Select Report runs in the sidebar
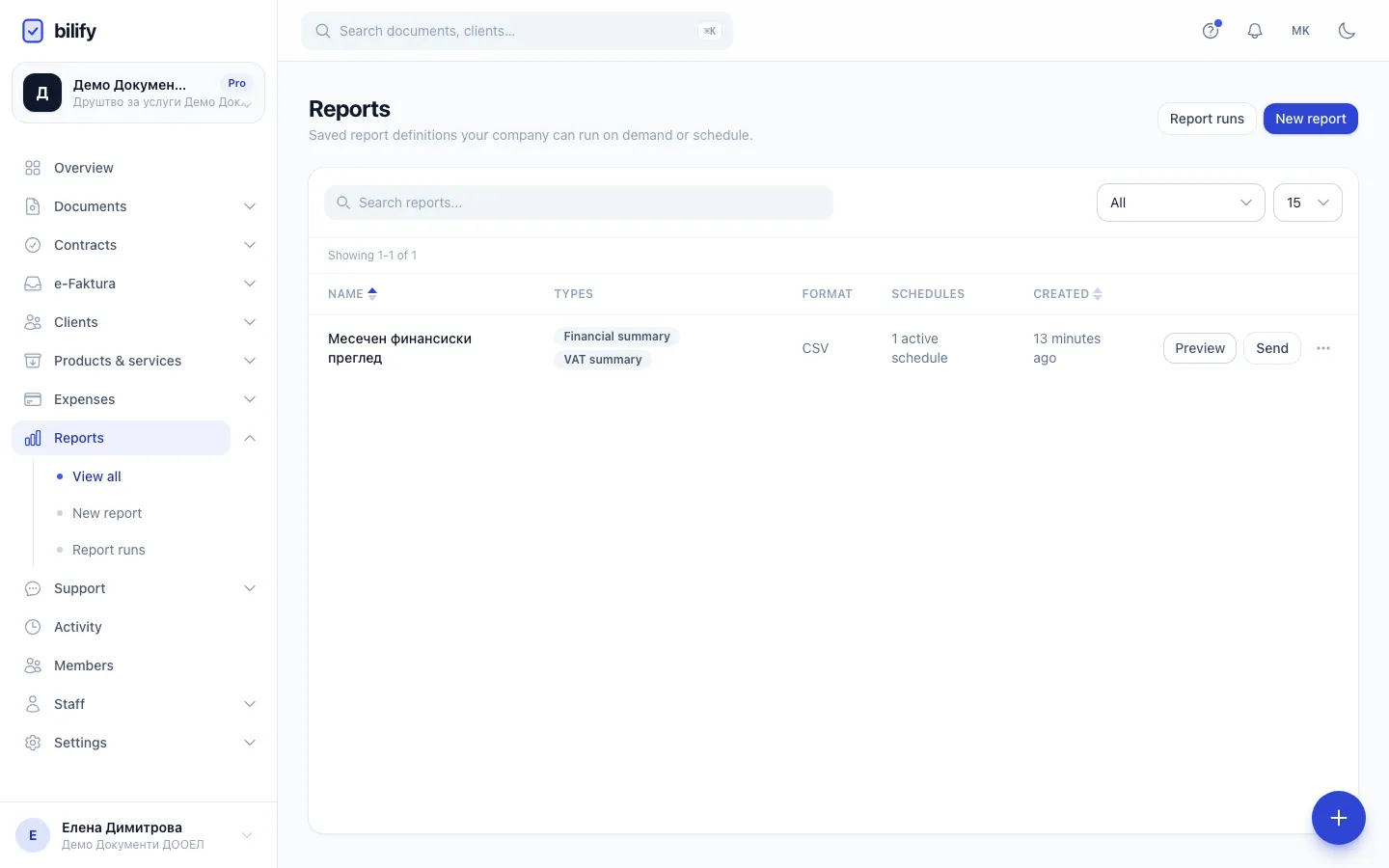 (109, 550)
